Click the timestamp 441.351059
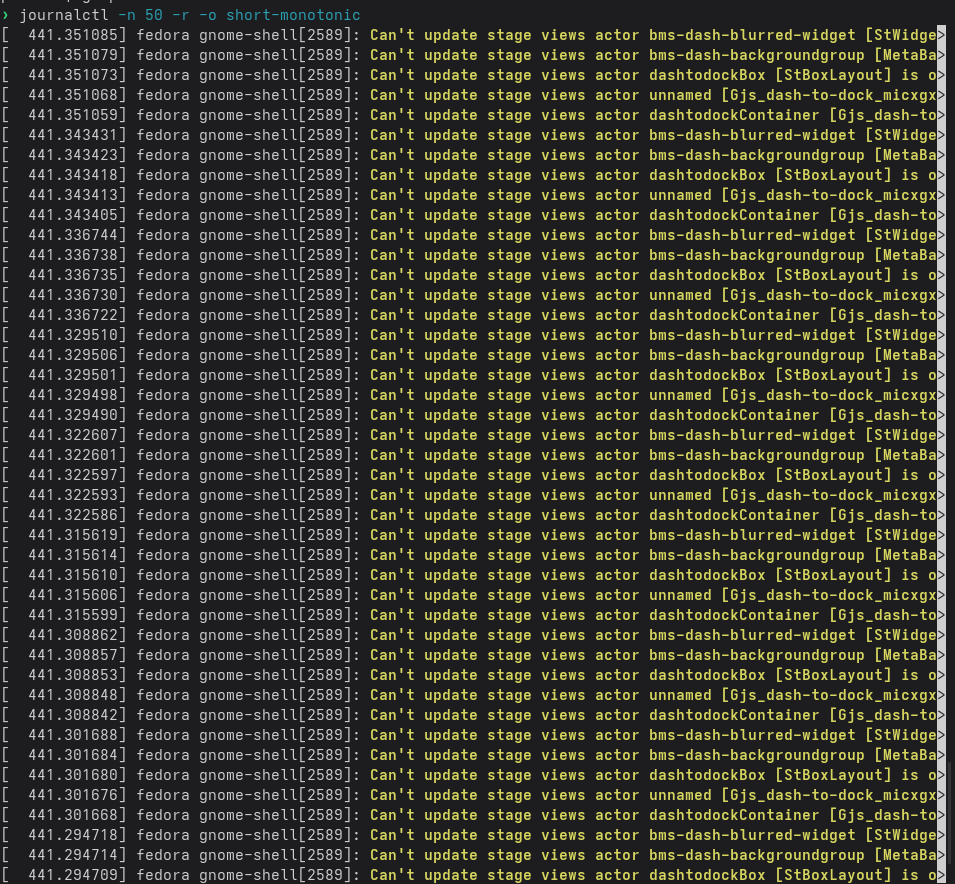955x884 pixels. pos(73,115)
